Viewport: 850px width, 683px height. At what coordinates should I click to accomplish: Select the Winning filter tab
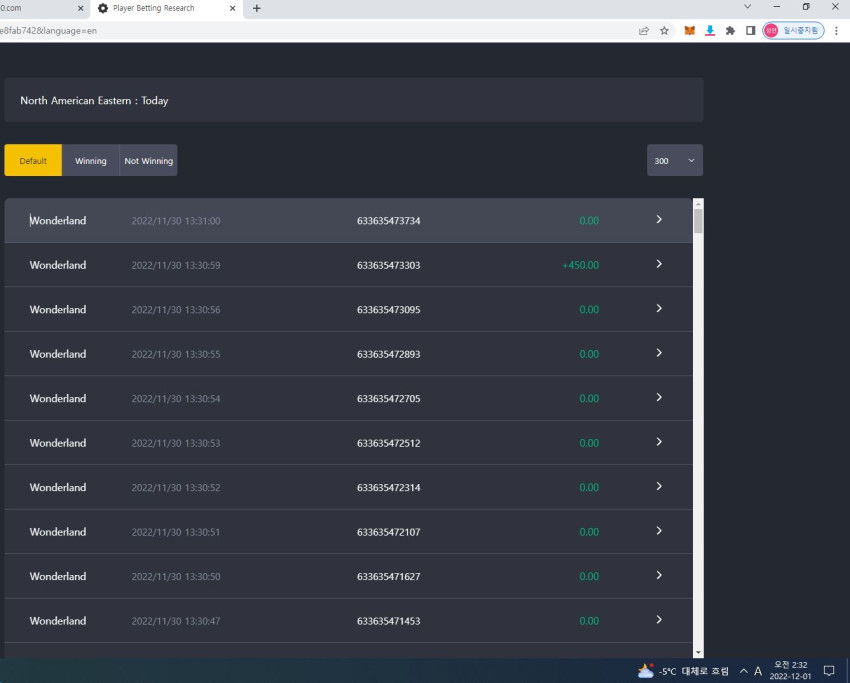(x=91, y=160)
